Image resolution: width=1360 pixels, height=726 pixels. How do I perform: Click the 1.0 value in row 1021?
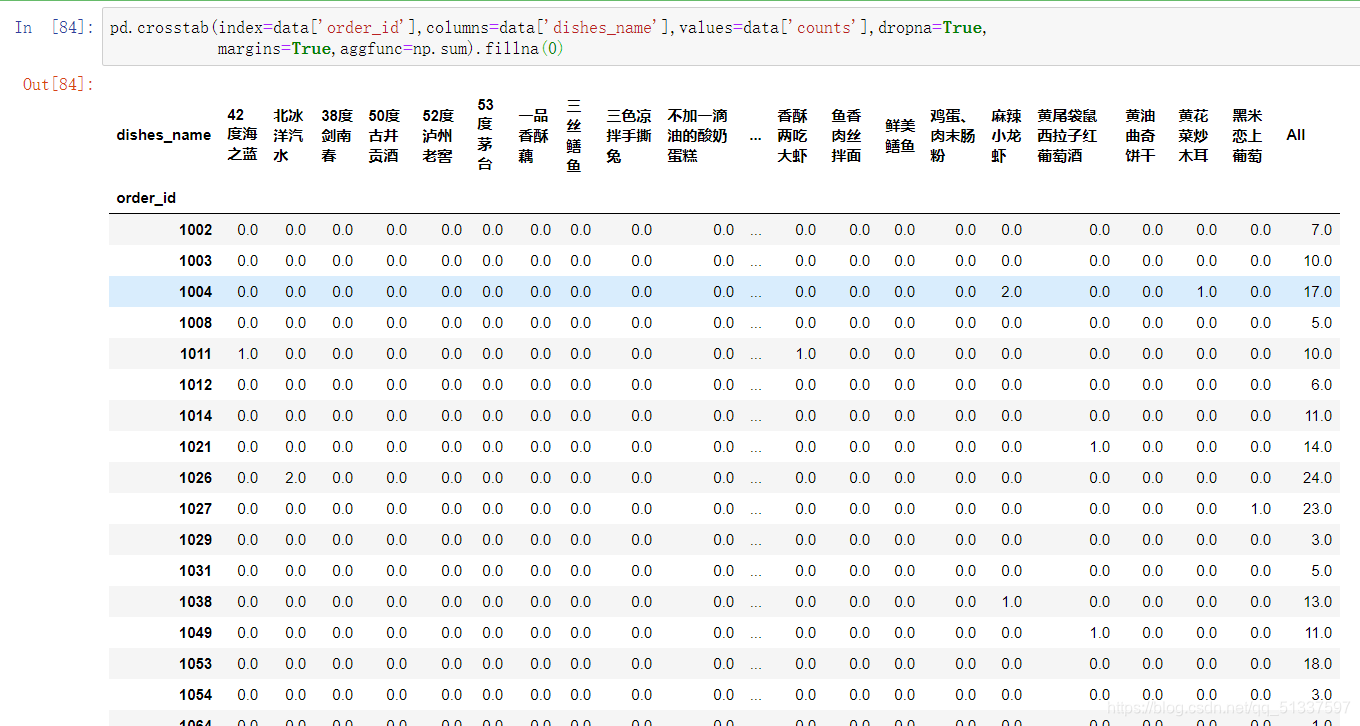pos(1100,447)
